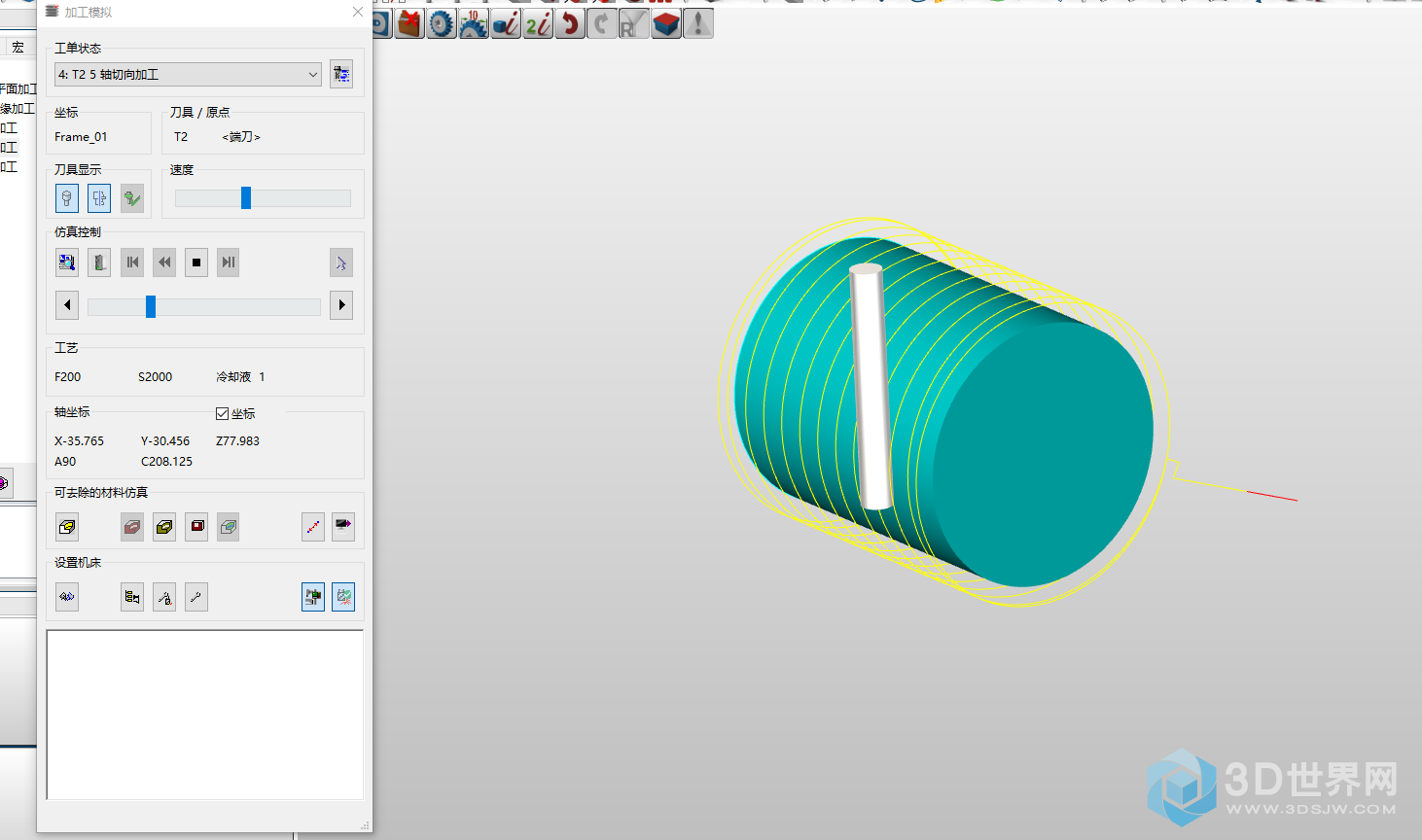Click the S2000 spindle speed value
The width and height of the screenshot is (1422, 840).
[x=155, y=377]
